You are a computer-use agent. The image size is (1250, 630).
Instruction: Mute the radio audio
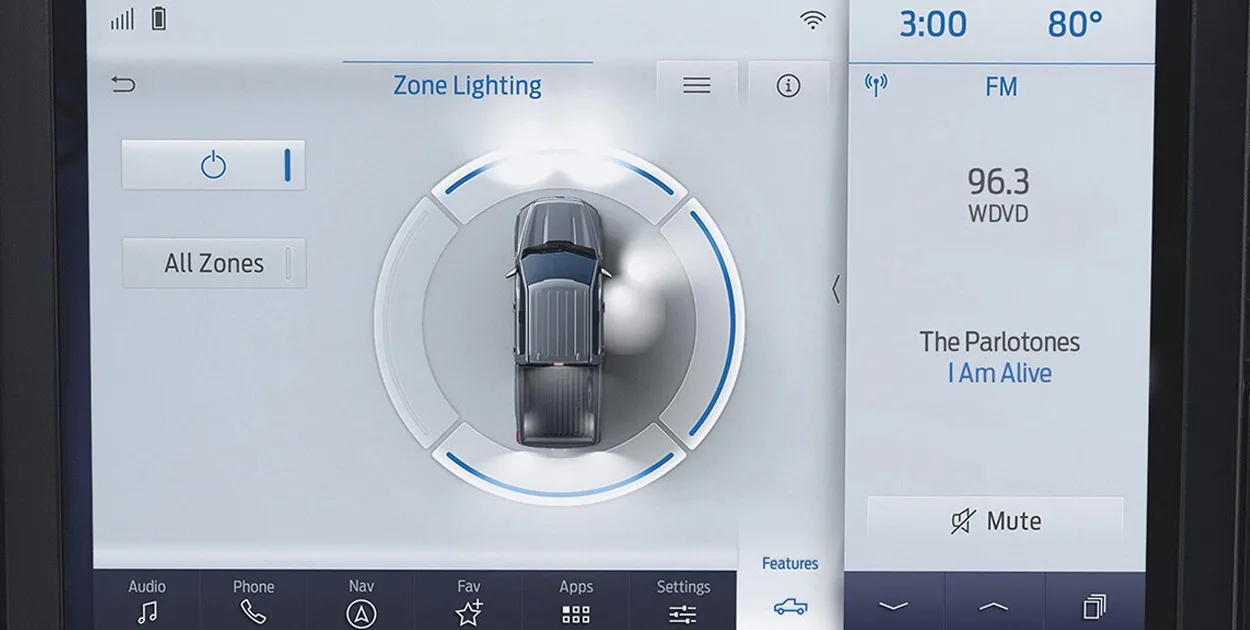(995, 521)
